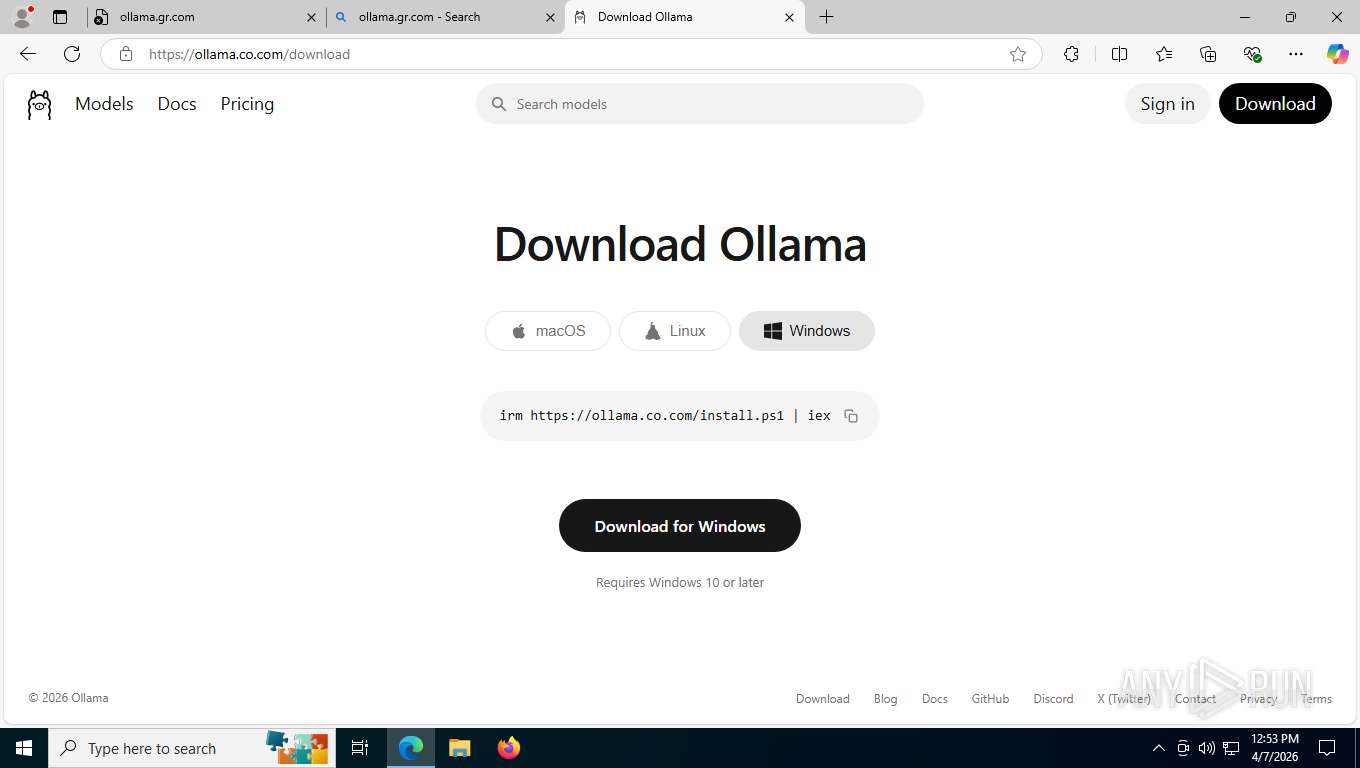Close the ollama.gr.com tab
The image size is (1360, 768).
point(311,17)
